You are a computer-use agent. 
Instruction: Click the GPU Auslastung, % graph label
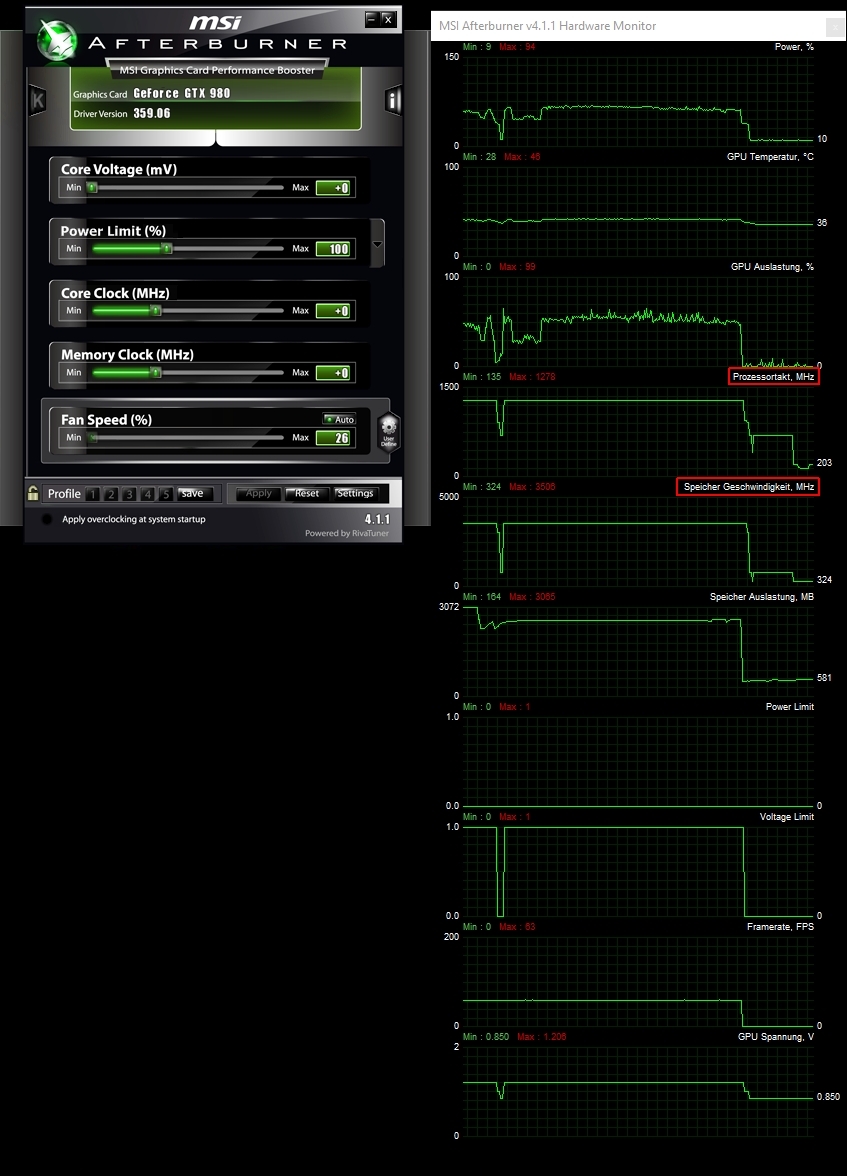(772, 267)
